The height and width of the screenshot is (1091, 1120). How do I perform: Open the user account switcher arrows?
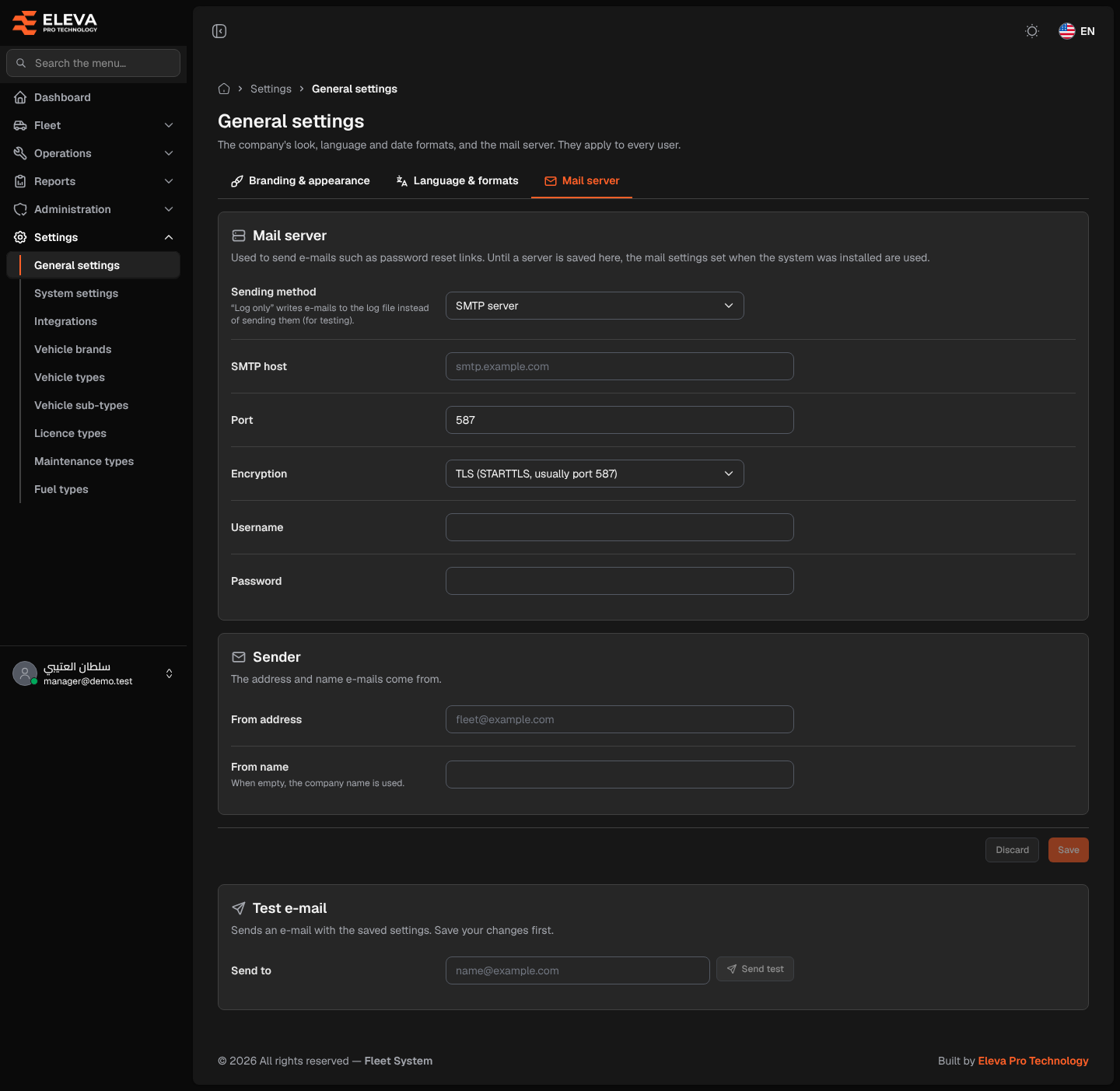(170, 673)
